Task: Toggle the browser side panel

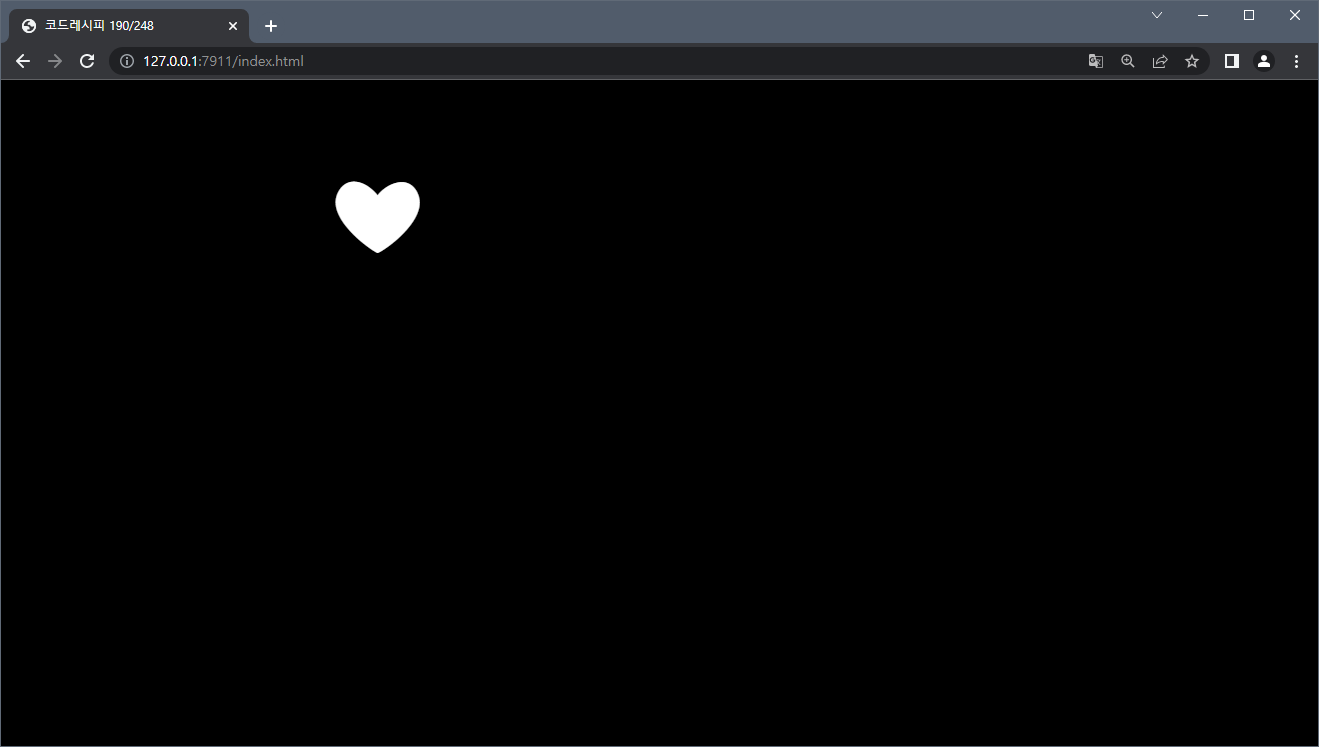Action: (x=1232, y=61)
